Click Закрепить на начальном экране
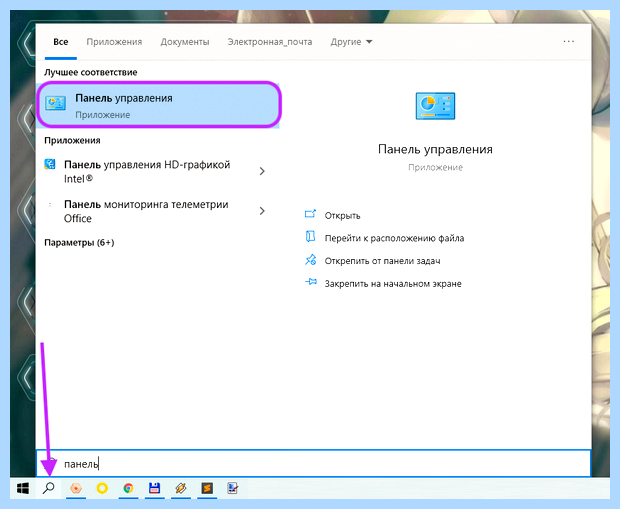This screenshot has height=509, width=620. point(393,284)
